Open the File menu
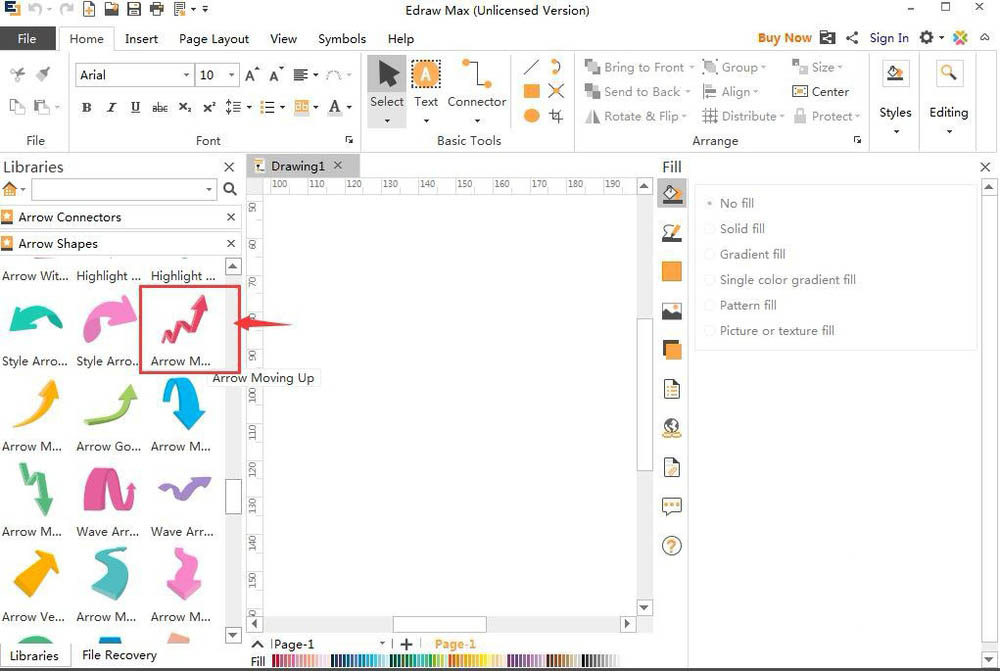 click(x=27, y=38)
